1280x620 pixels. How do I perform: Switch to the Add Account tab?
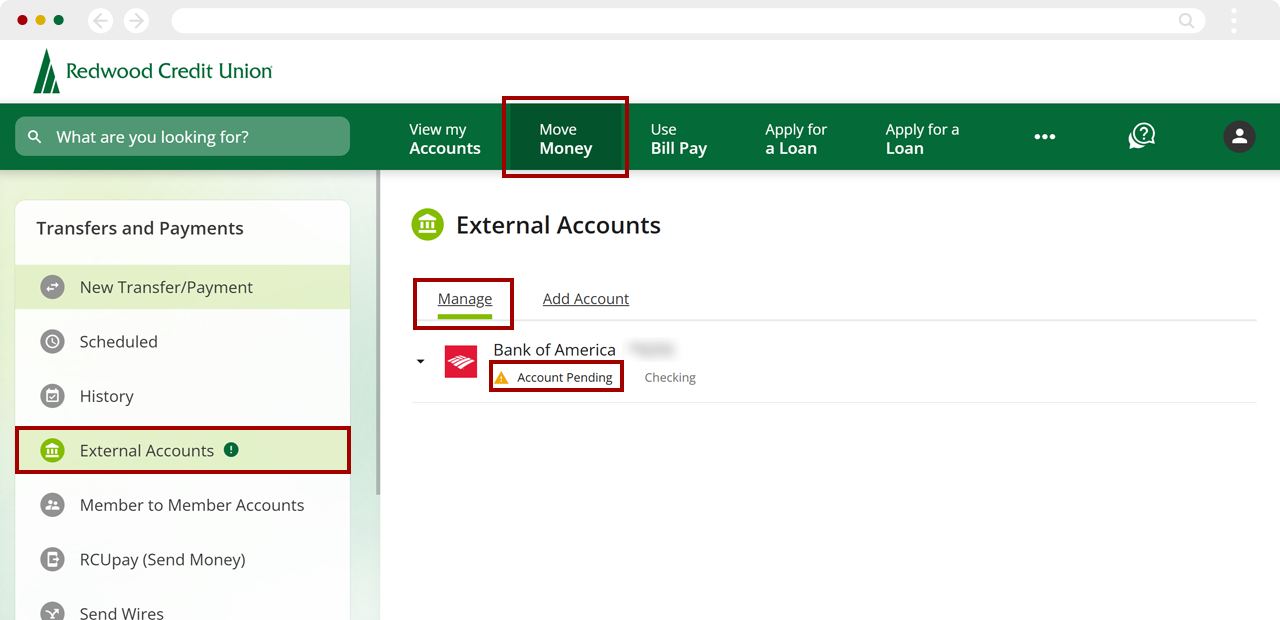(x=586, y=299)
